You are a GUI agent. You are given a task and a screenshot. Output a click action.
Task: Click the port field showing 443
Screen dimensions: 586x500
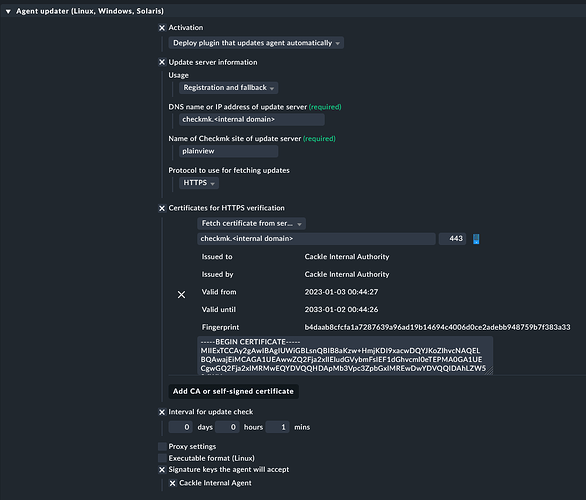[452, 239]
